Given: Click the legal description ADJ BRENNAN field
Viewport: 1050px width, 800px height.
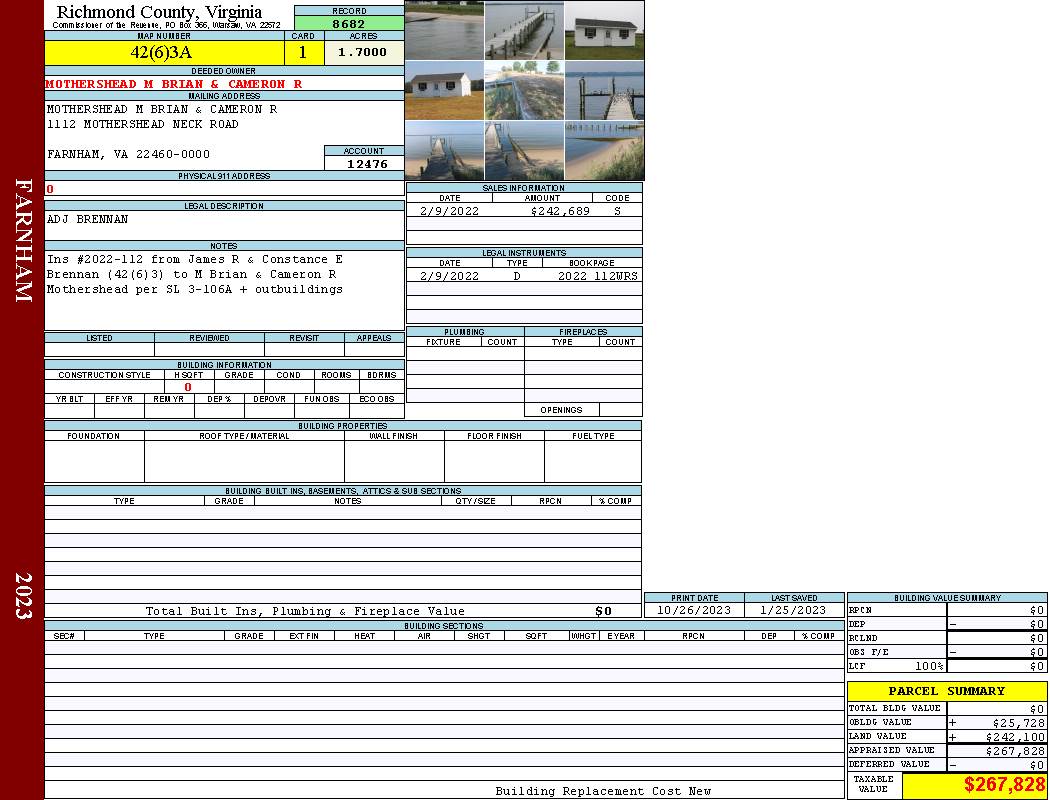Looking at the screenshot, I should (x=224, y=224).
